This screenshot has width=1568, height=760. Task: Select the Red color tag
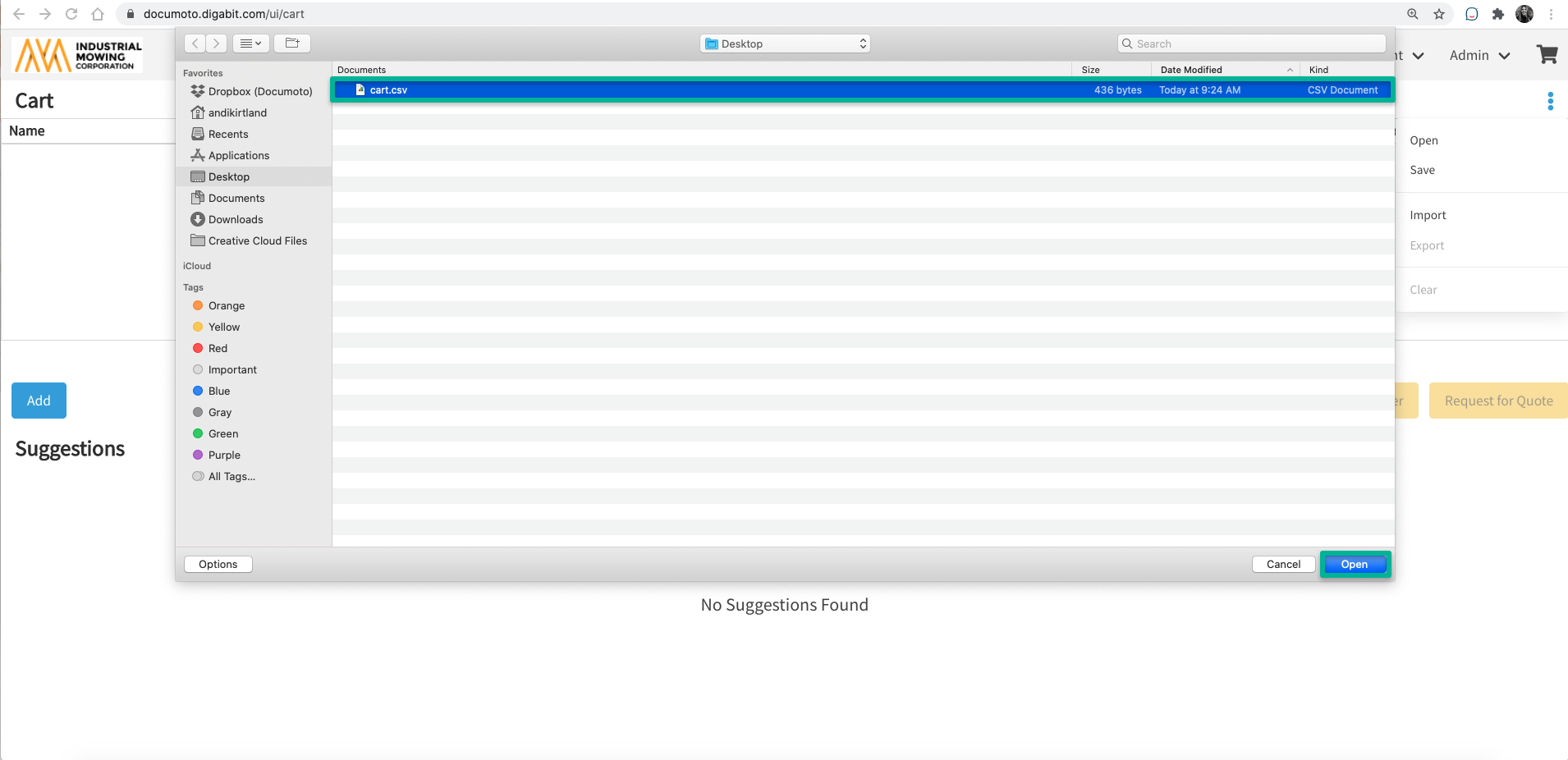[x=218, y=348]
